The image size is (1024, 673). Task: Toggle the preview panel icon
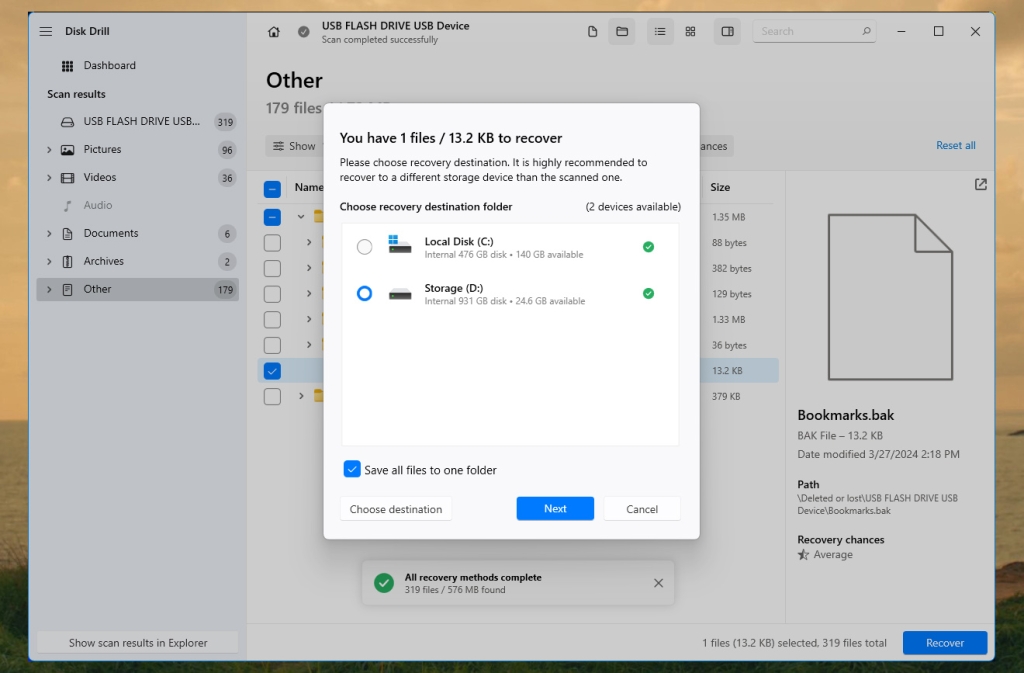pyautogui.click(x=727, y=31)
